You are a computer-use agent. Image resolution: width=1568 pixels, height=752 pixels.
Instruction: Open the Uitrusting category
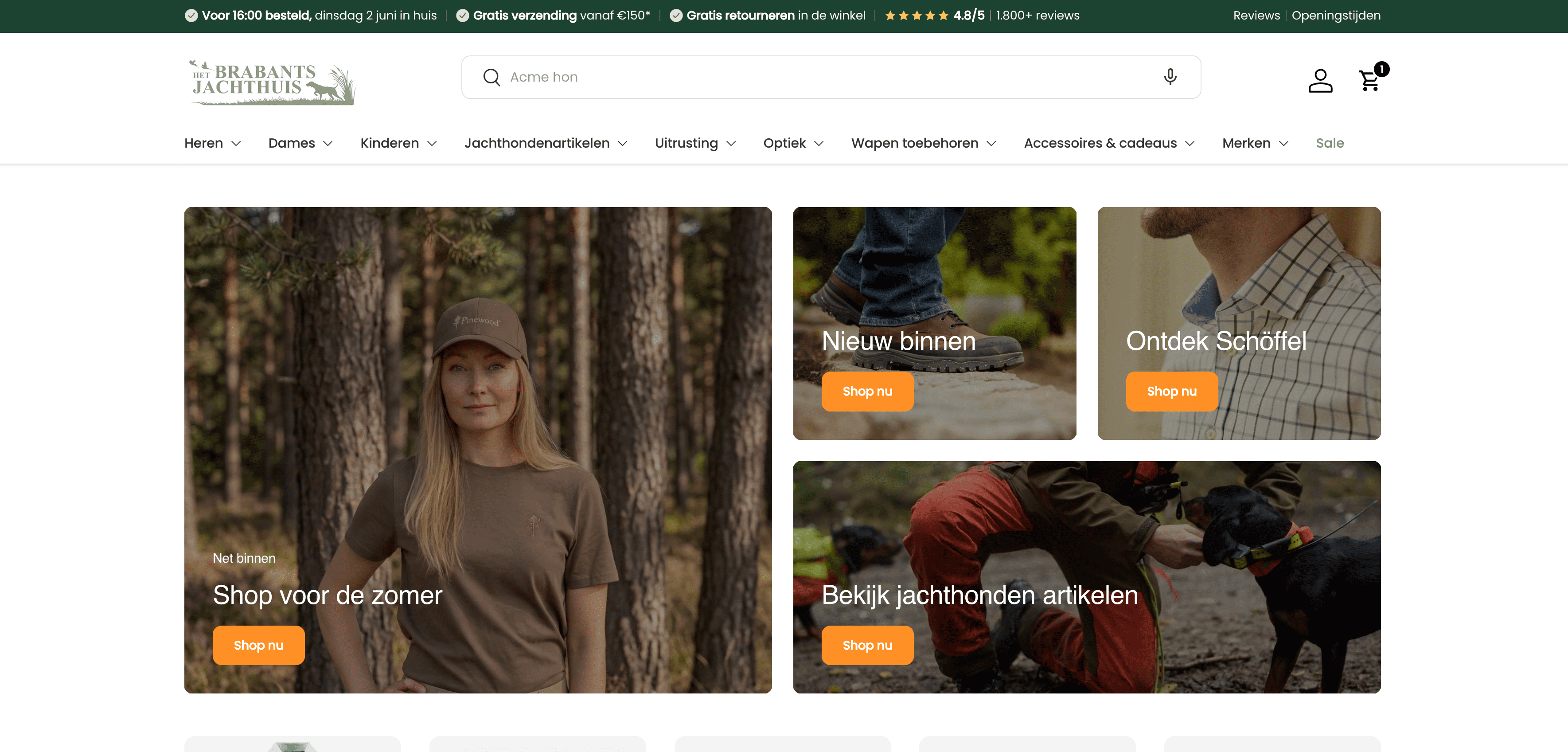click(686, 143)
